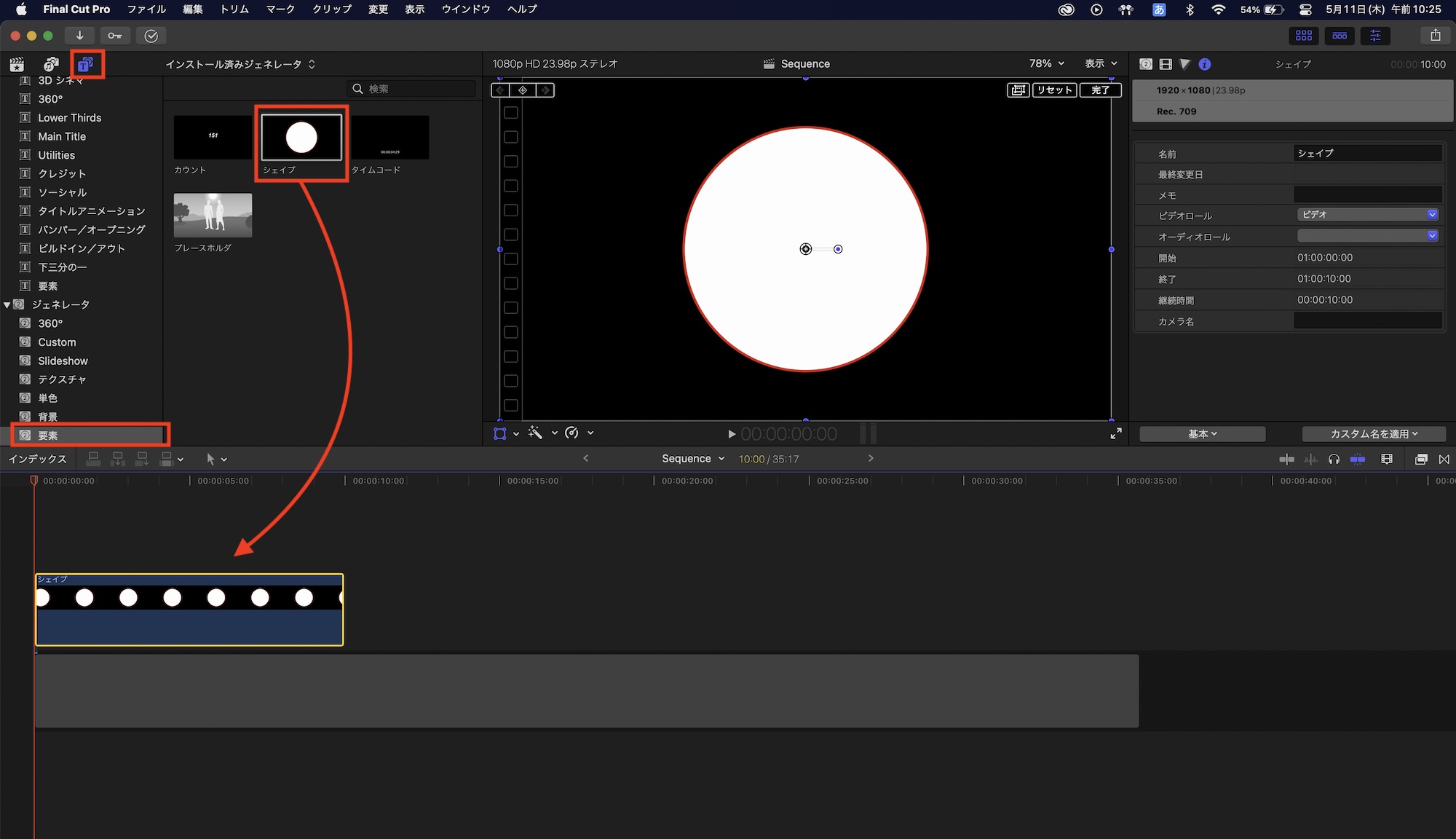The height and width of the screenshot is (839, 1456).
Task: Click the Share export icon
Action: point(1435,35)
